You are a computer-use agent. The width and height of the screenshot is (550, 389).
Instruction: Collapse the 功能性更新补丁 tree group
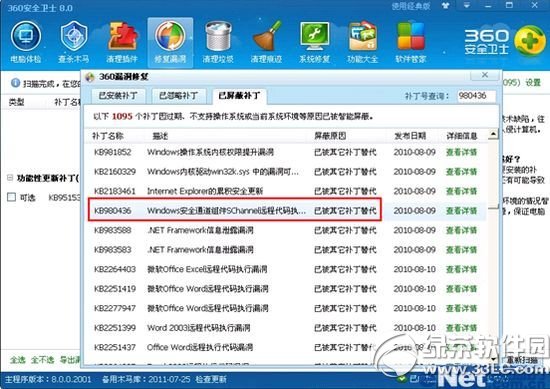tap(10, 178)
